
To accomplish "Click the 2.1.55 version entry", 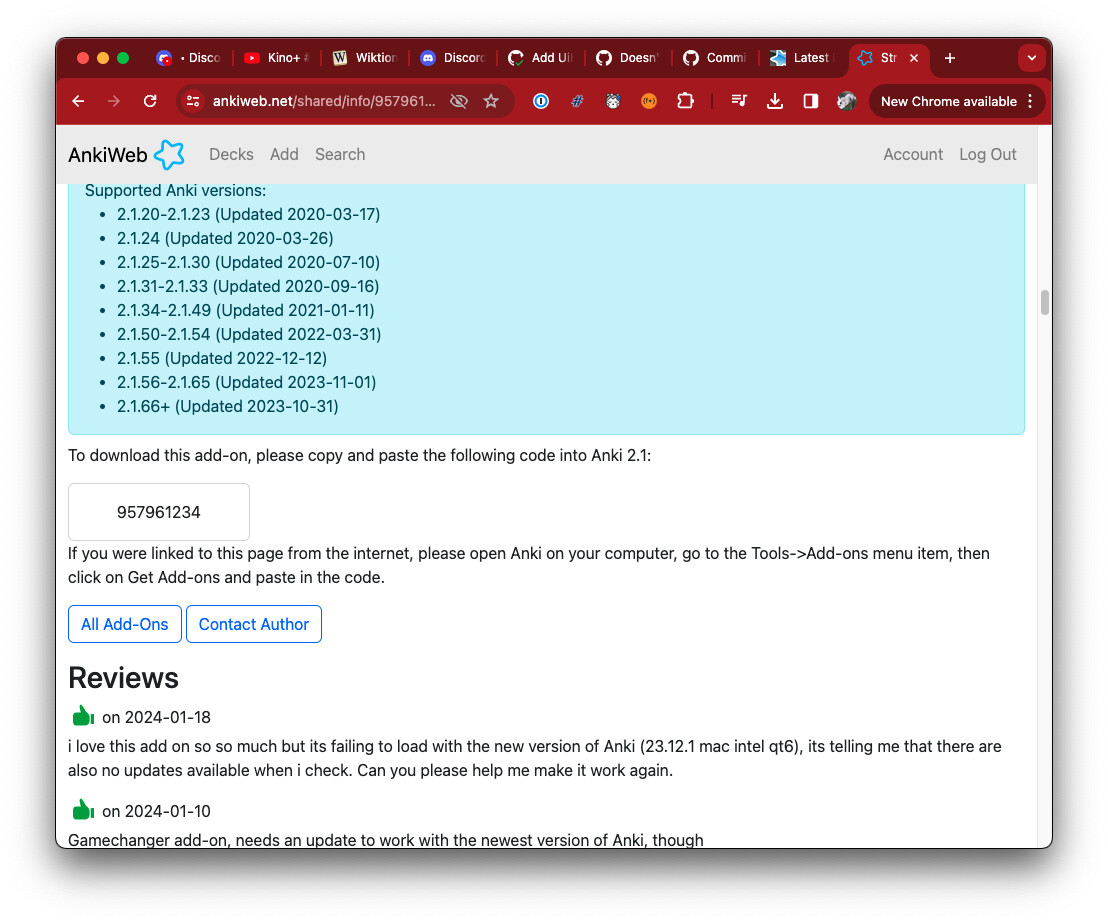I will [x=222, y=359].
